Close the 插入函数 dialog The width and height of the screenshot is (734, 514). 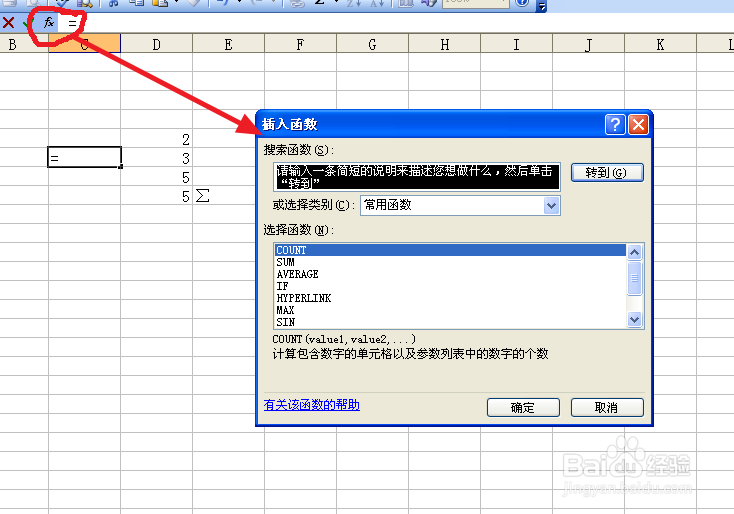pos(638,125)
